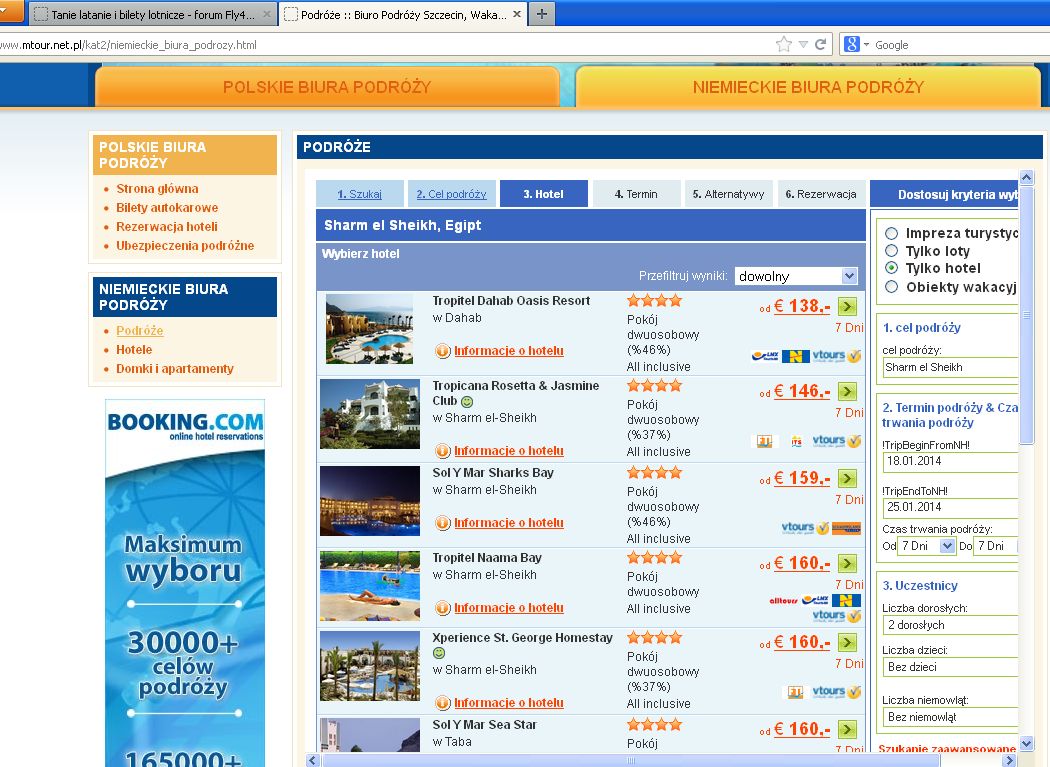Click smiley icon under Xperience St. George Homestay
The height and width of the screenshot is (767, 1050).
coord(439,653)
